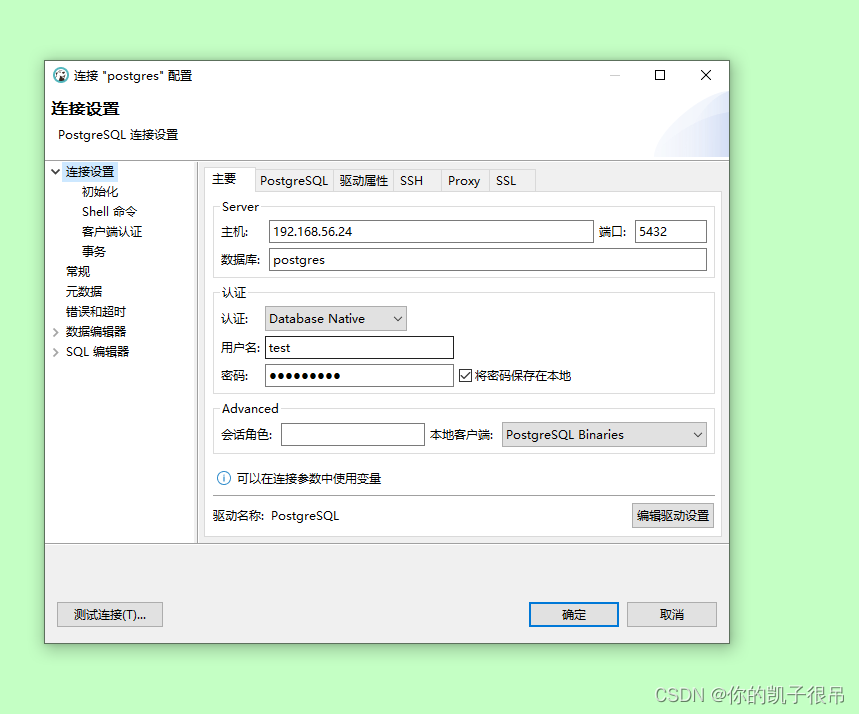Open the Proxy tab
Viewport: 859px width, 714px height.
click(x=464, y=181)
